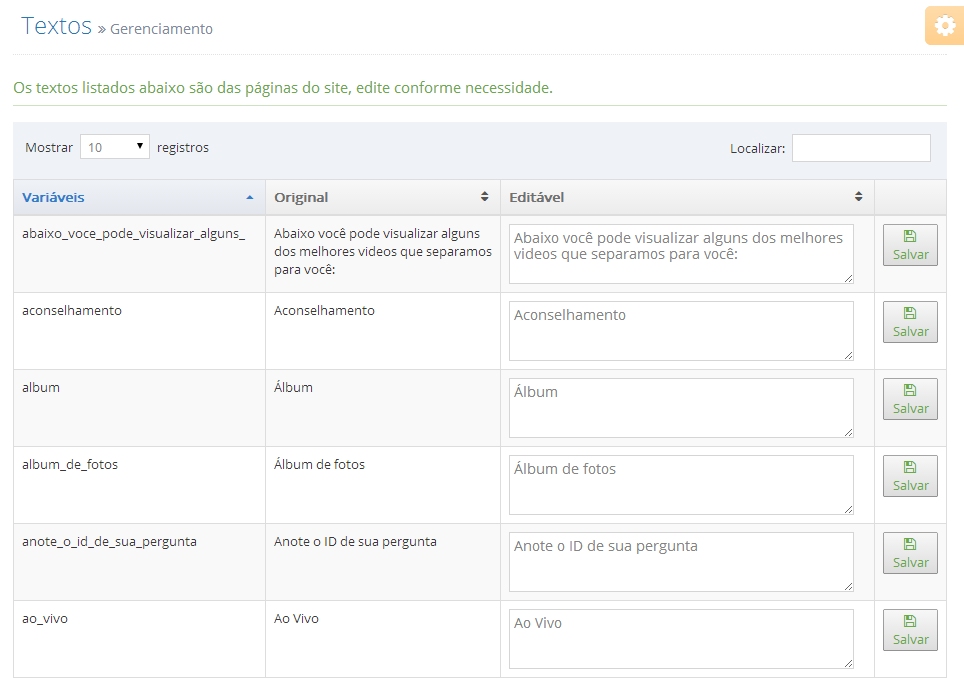Click Salvar for ao_vivo row
Image resolution: width=964 pixels, height=678 pixels.
coord(910,630)
